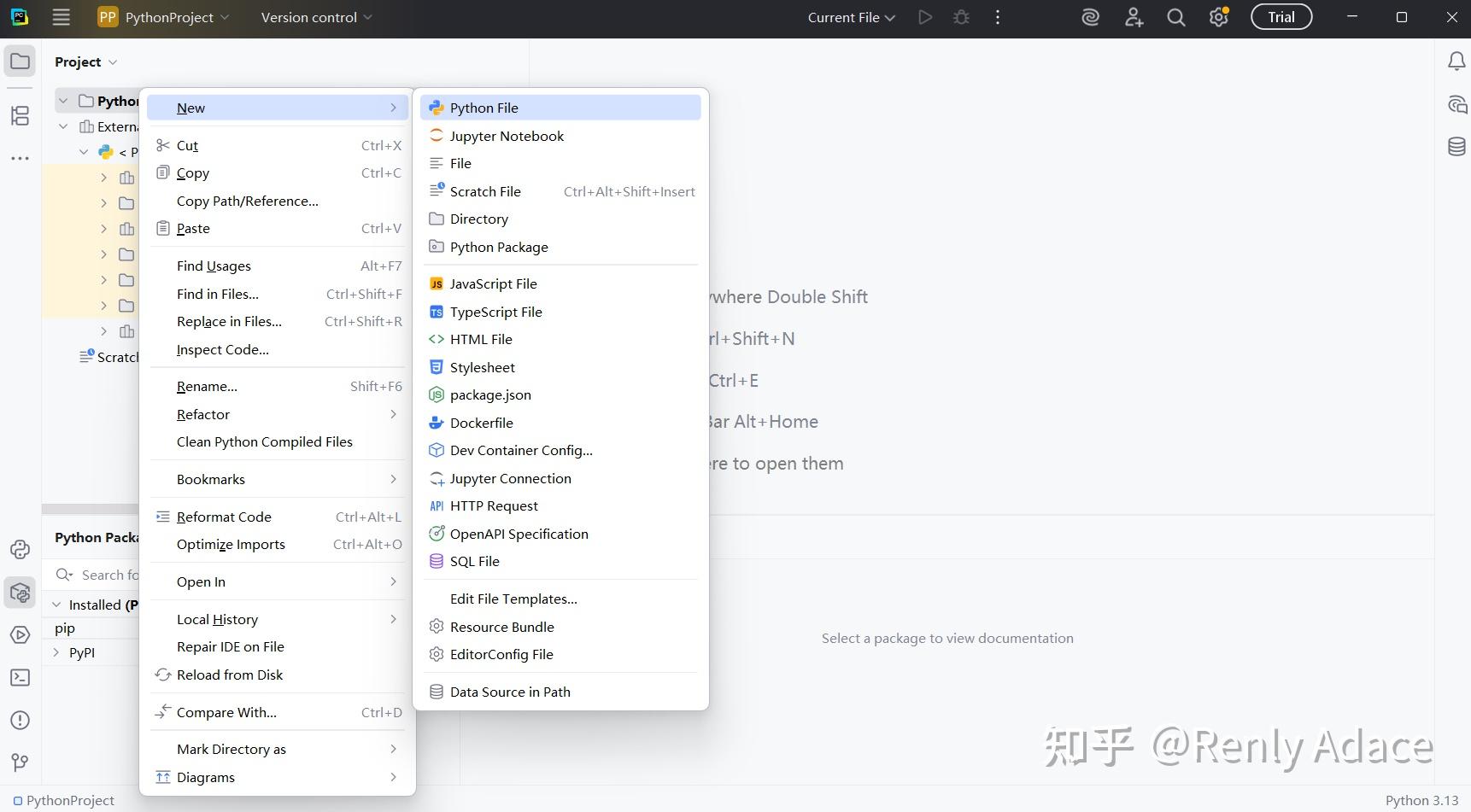
Task: Open the Run tool window
Action: click(x=20, y=635)
